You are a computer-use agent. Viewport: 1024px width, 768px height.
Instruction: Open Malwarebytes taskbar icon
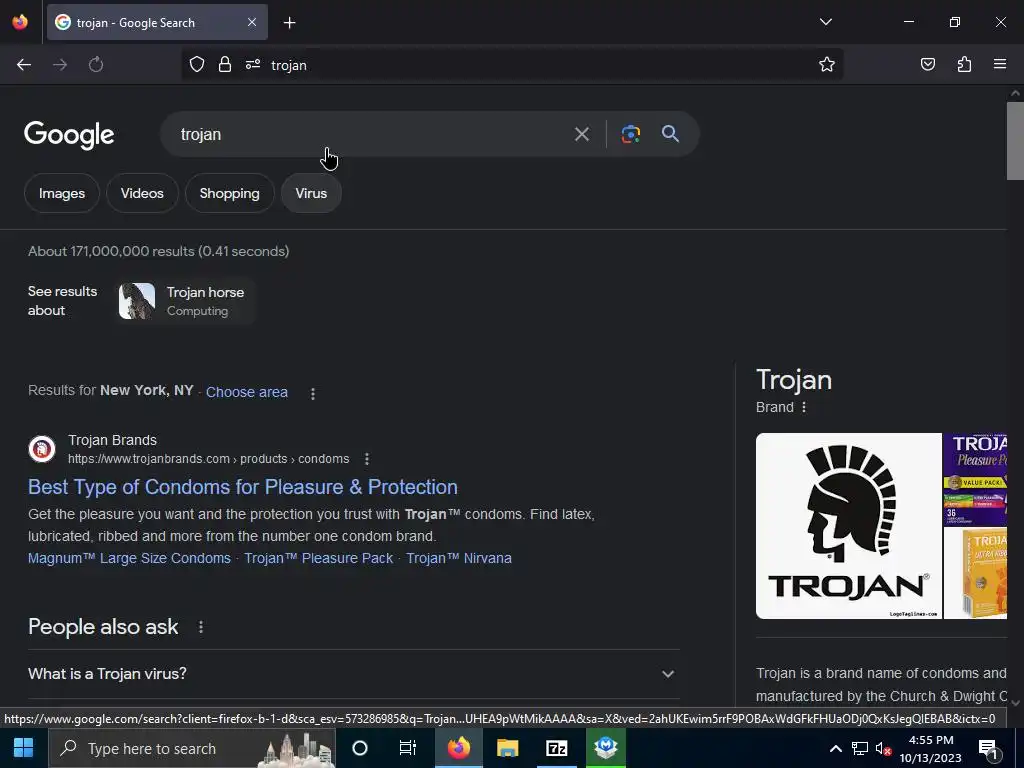coord(606,748)
